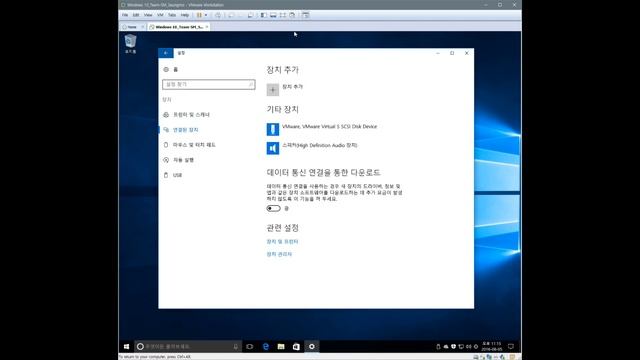Click network icon in system tray

point(461,347)
